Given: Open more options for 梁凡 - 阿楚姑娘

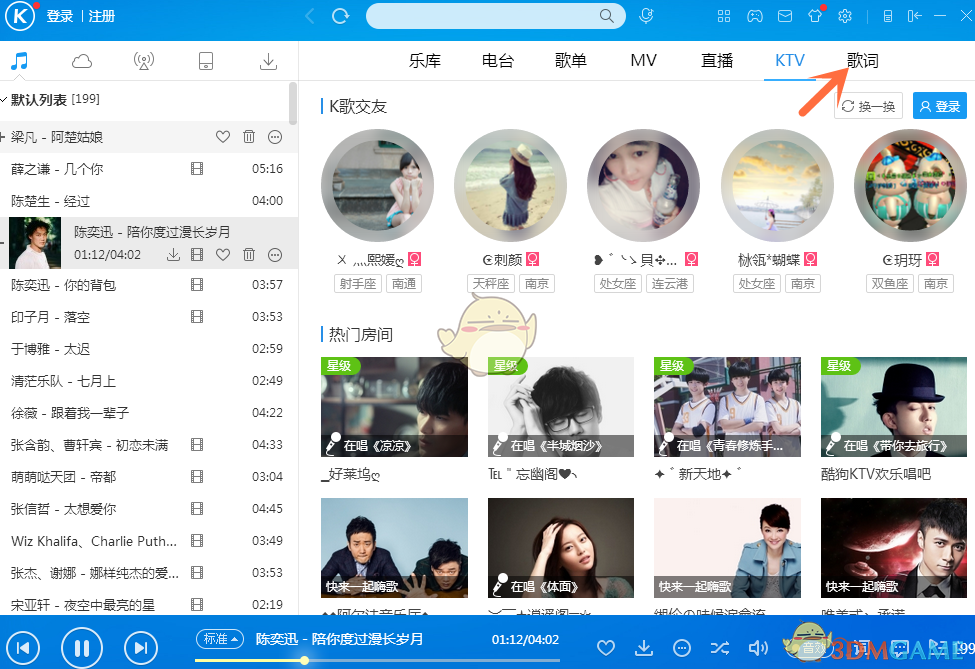Looking at the screenshot, I should point(274,137).
